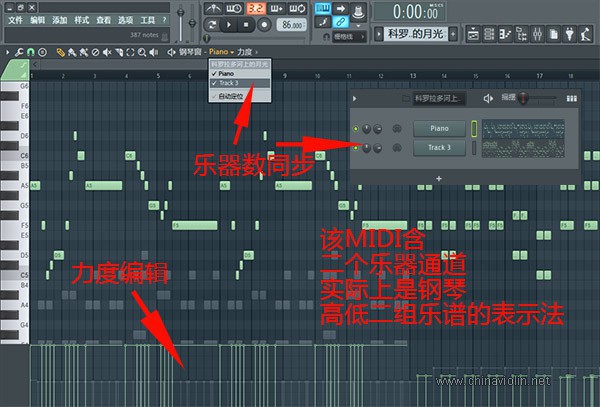Viewport: 600px width, 407px height.
Task: Open the 样式 menu
Action: point(82,20)
